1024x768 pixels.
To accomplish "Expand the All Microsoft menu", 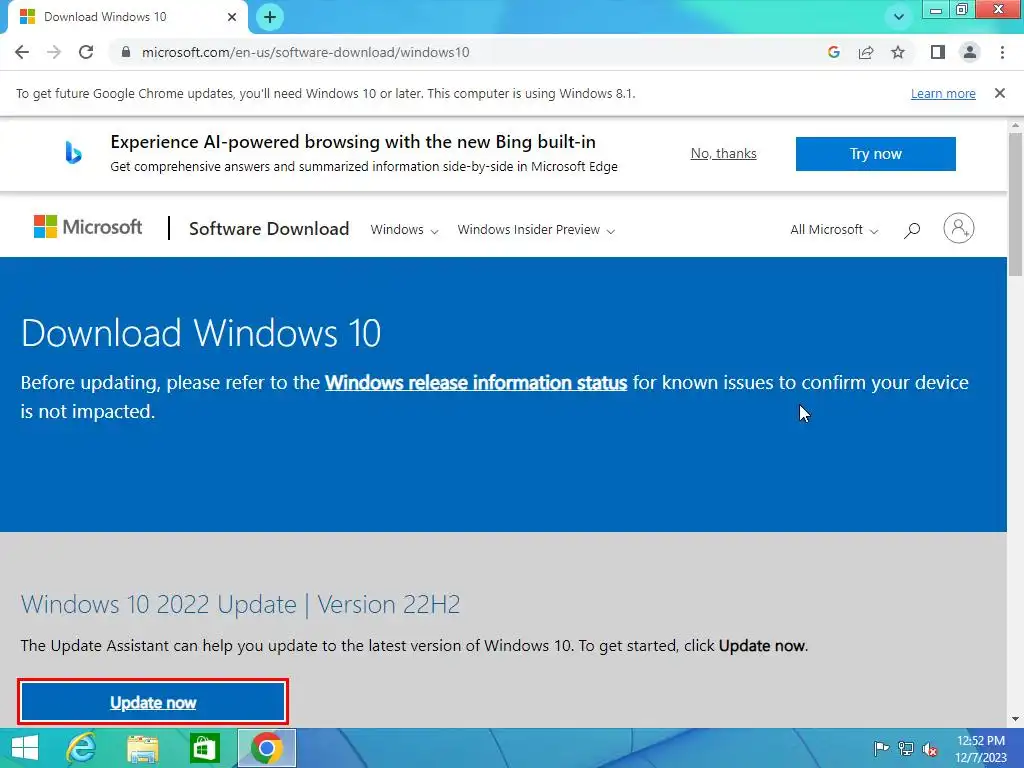I will click(834, 230).
